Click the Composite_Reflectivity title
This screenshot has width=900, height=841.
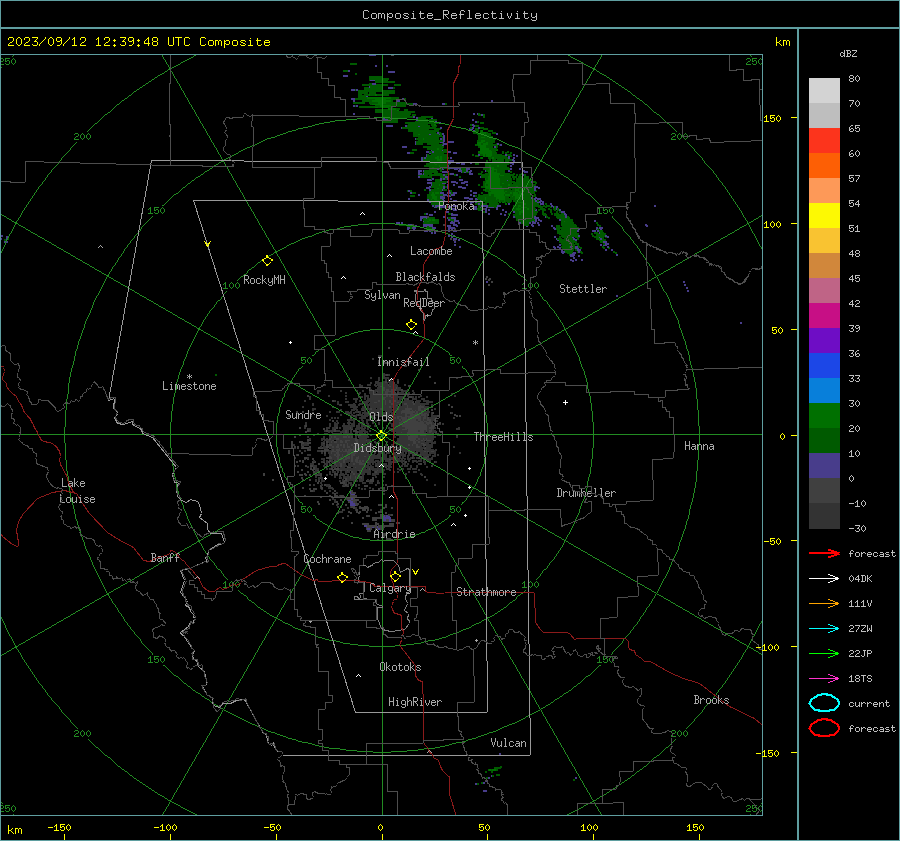450,15
